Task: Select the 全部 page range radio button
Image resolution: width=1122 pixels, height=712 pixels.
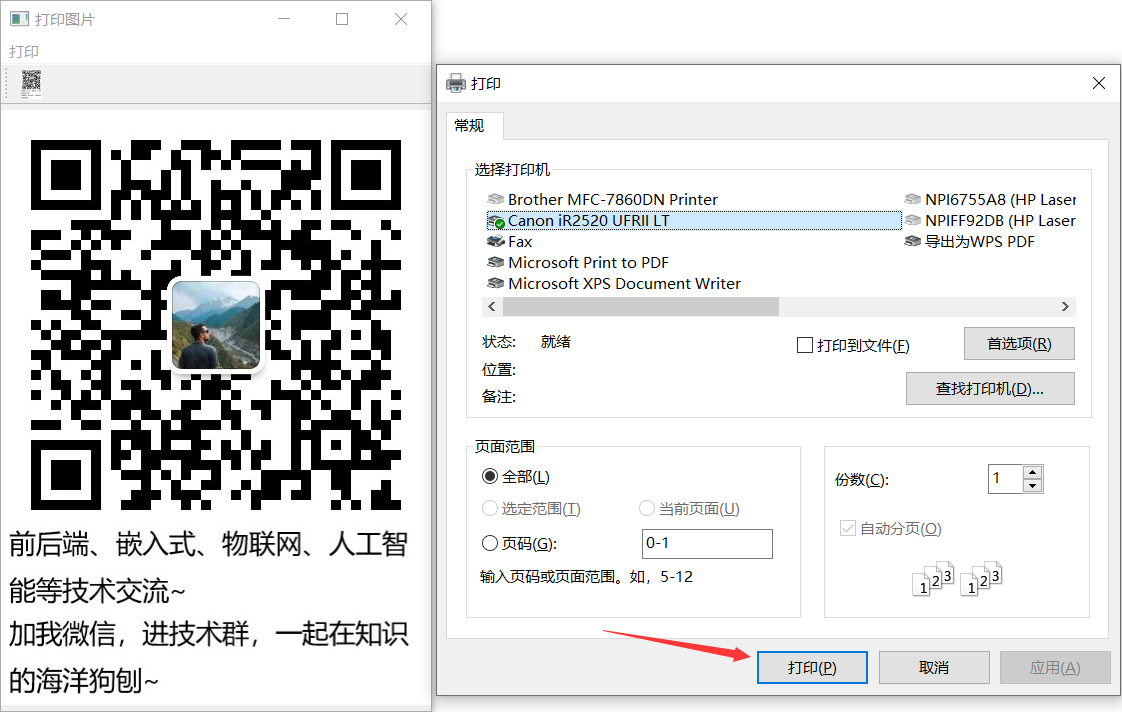Action: coord(489,477)
